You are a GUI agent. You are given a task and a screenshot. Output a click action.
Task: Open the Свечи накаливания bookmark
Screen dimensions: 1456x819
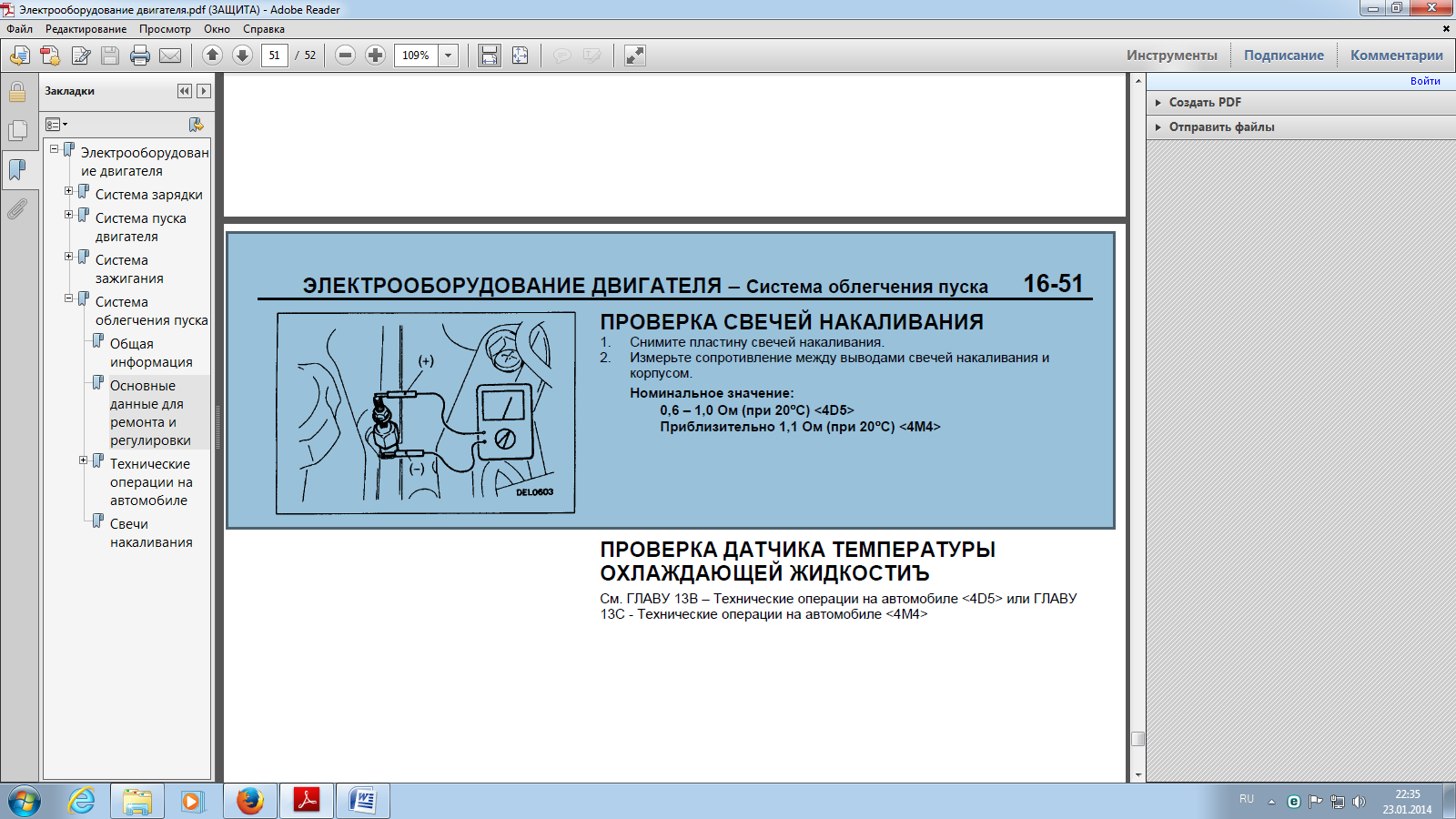(x=150, y=533)
